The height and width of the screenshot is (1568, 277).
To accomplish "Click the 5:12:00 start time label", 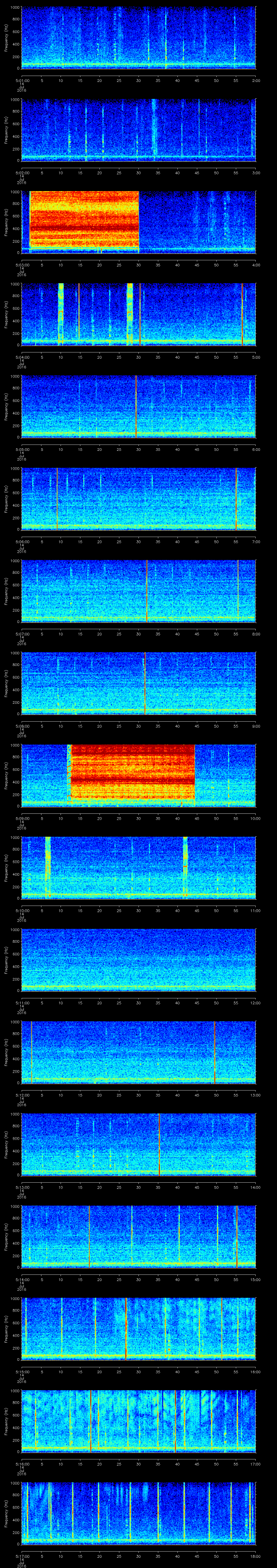I will tap(22, 1095).
